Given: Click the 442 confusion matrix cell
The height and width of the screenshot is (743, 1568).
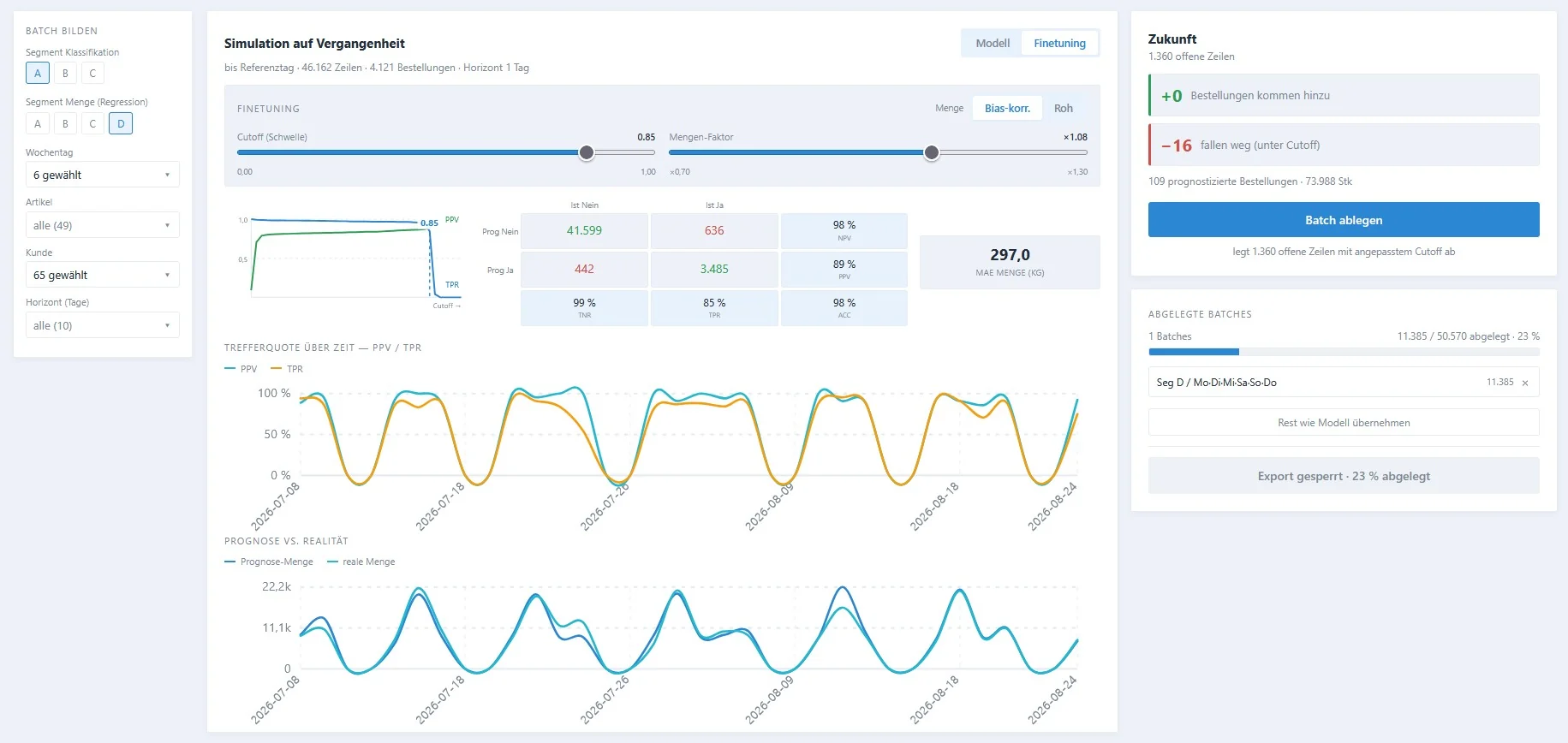Looking at the screenshot, I should [584, 269].
